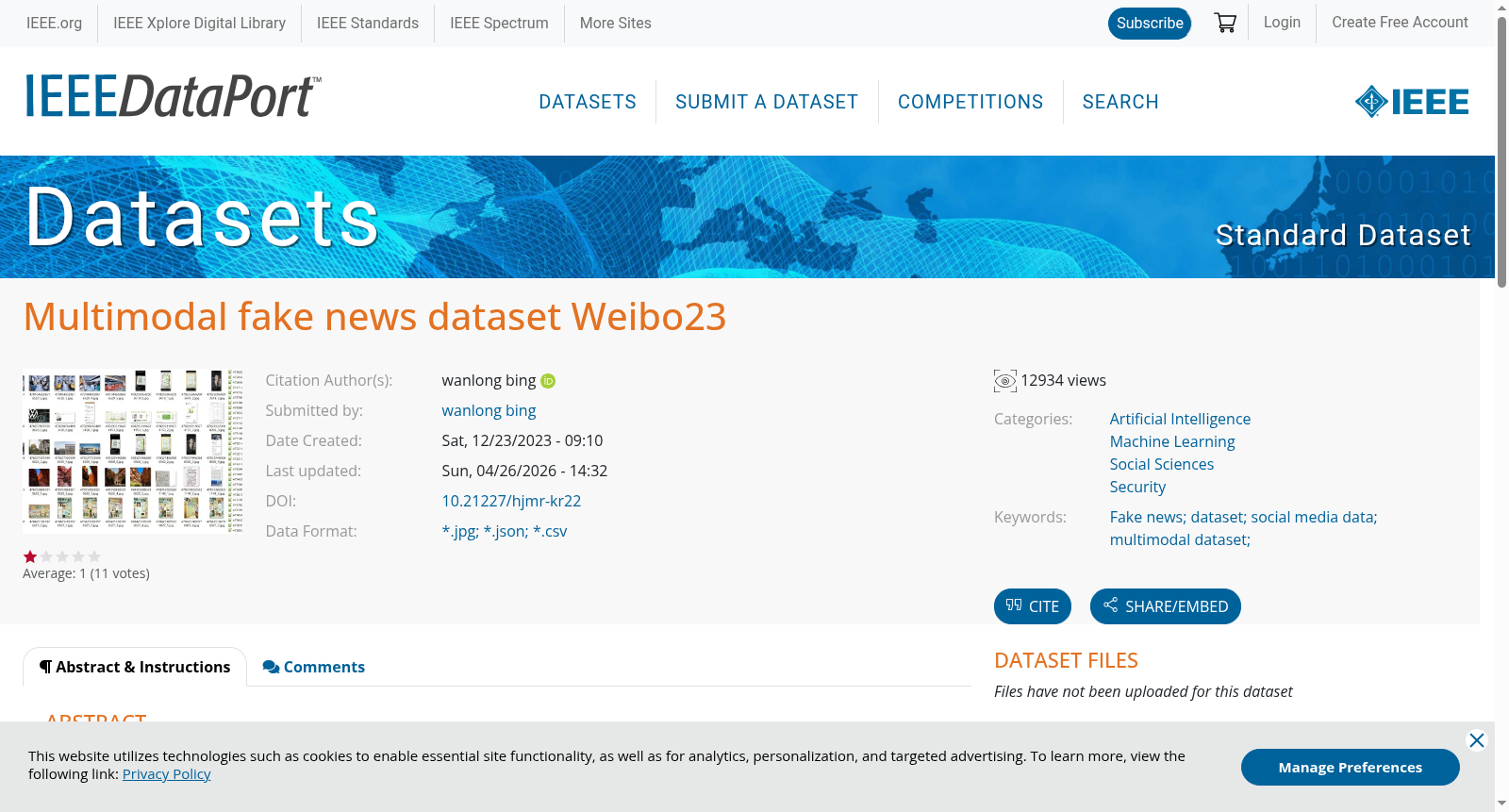
Task: Switch to the Comments tab
Action: (x=314, y=667)
